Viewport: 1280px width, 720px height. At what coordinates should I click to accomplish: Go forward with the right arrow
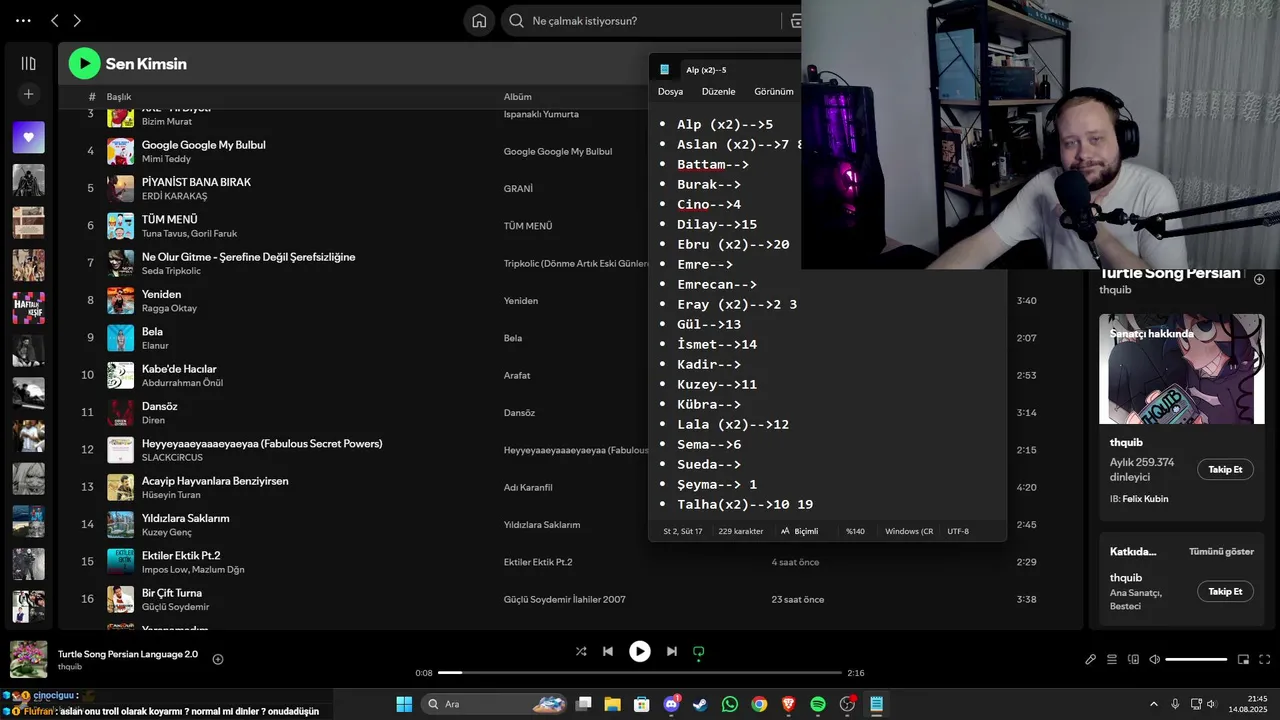77,20
